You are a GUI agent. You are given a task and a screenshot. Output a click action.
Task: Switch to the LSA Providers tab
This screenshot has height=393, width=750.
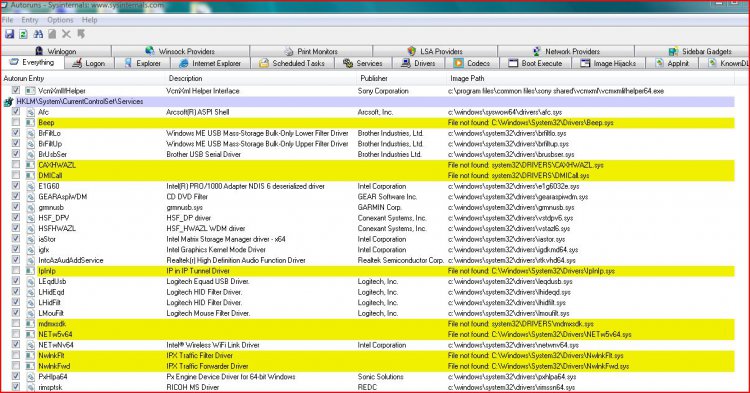(x=435, y=51)
